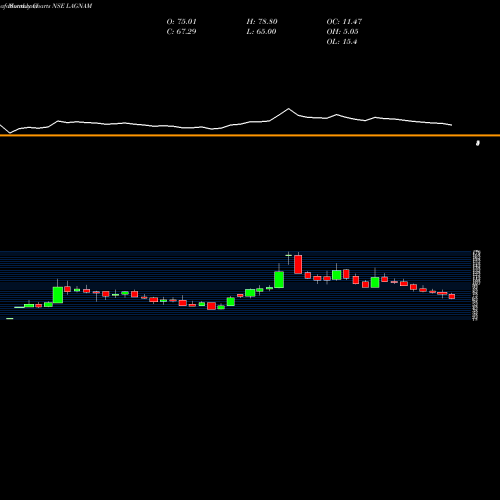Click the peak of the white indicator line
The width and height of the screenshot is (500, 500).
tap(289, 109)
